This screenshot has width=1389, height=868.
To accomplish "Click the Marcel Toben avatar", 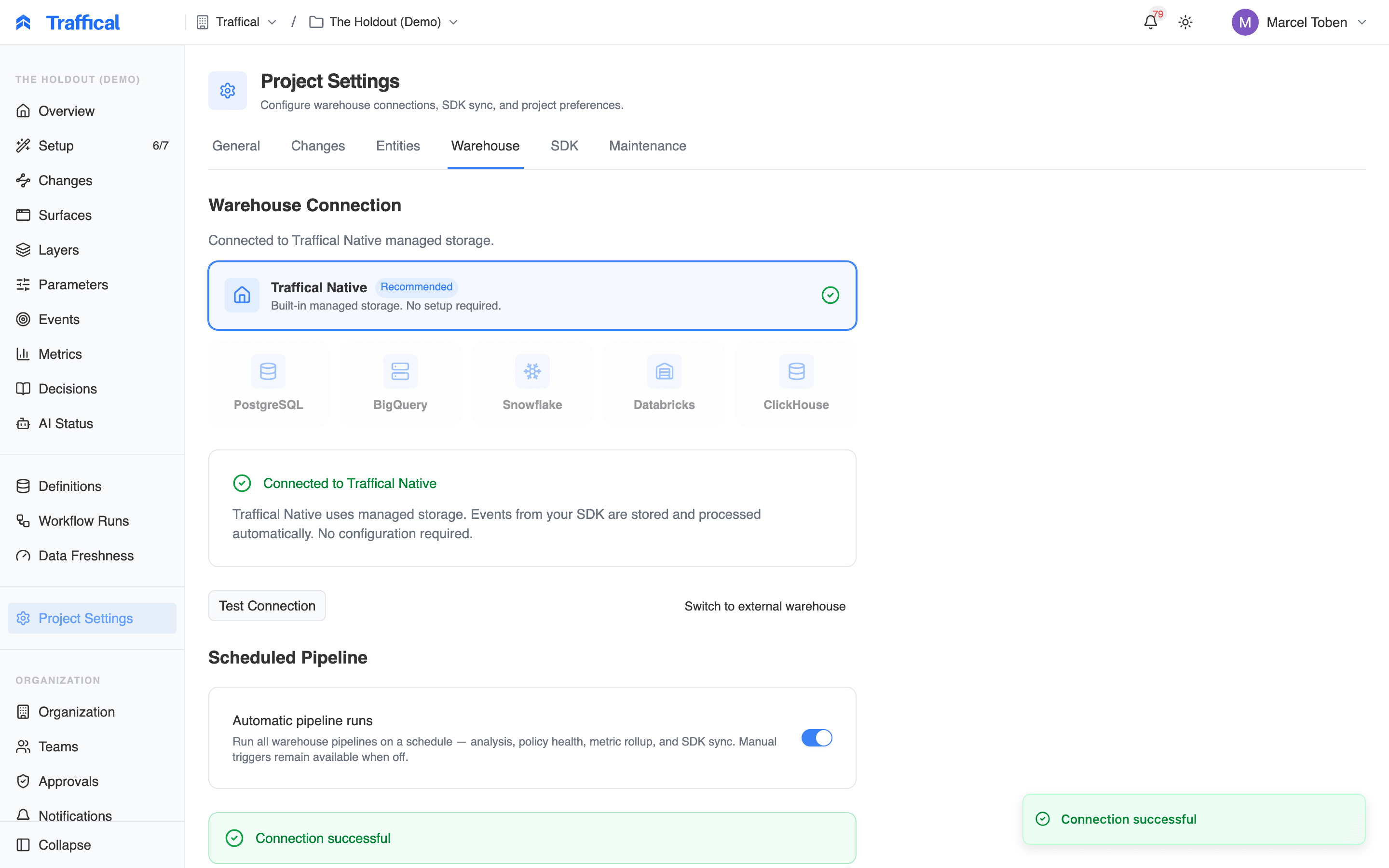I will [x=1244, y=22].
